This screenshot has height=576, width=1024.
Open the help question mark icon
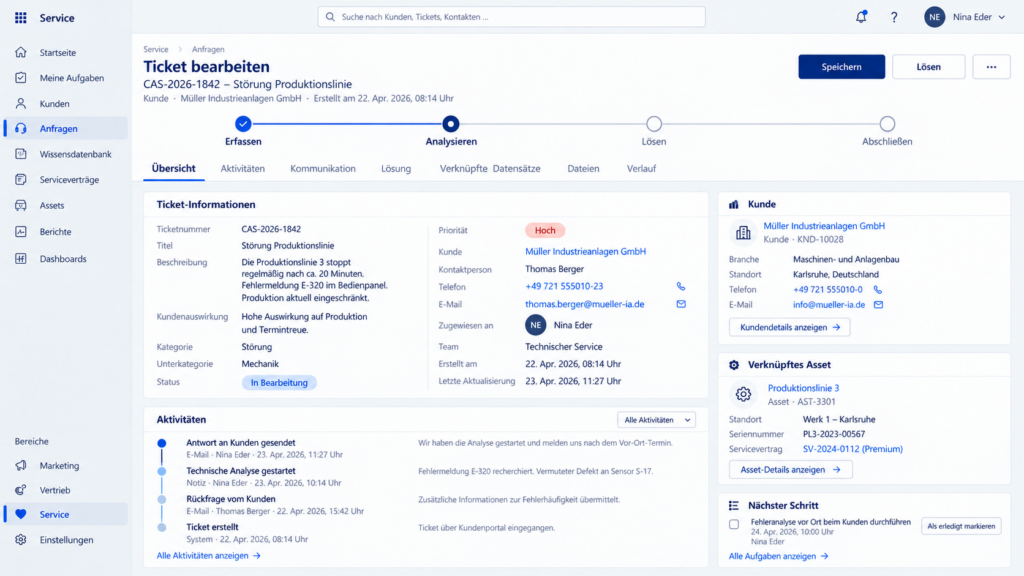click(x=894, y=18)
